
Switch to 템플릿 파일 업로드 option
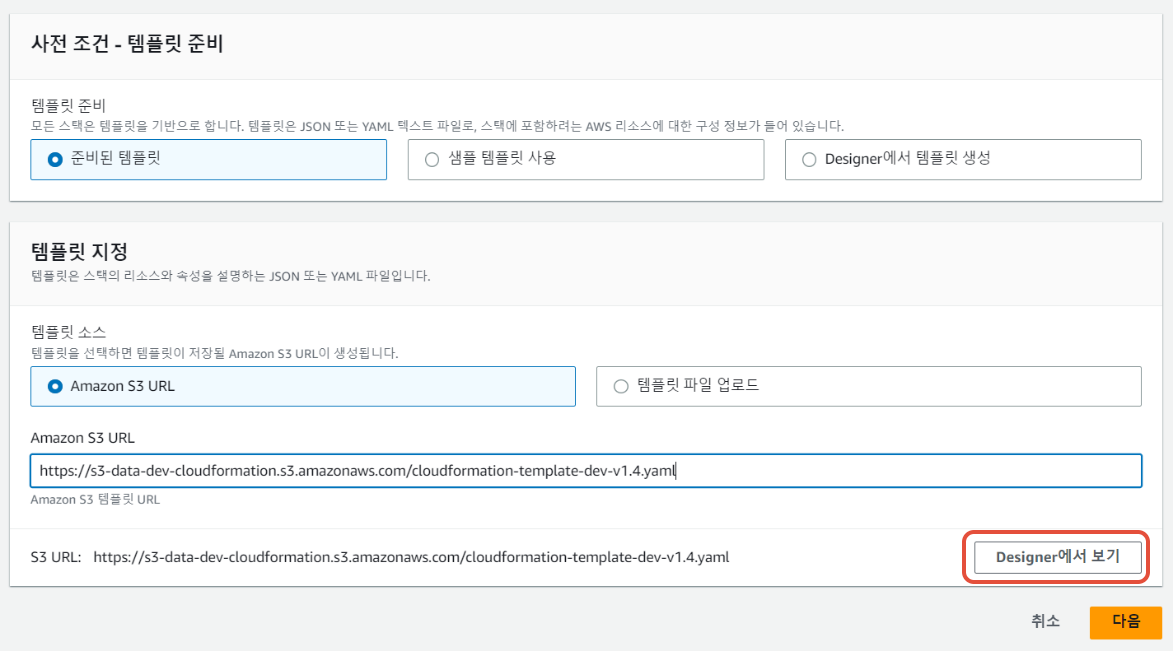point(620,386)
